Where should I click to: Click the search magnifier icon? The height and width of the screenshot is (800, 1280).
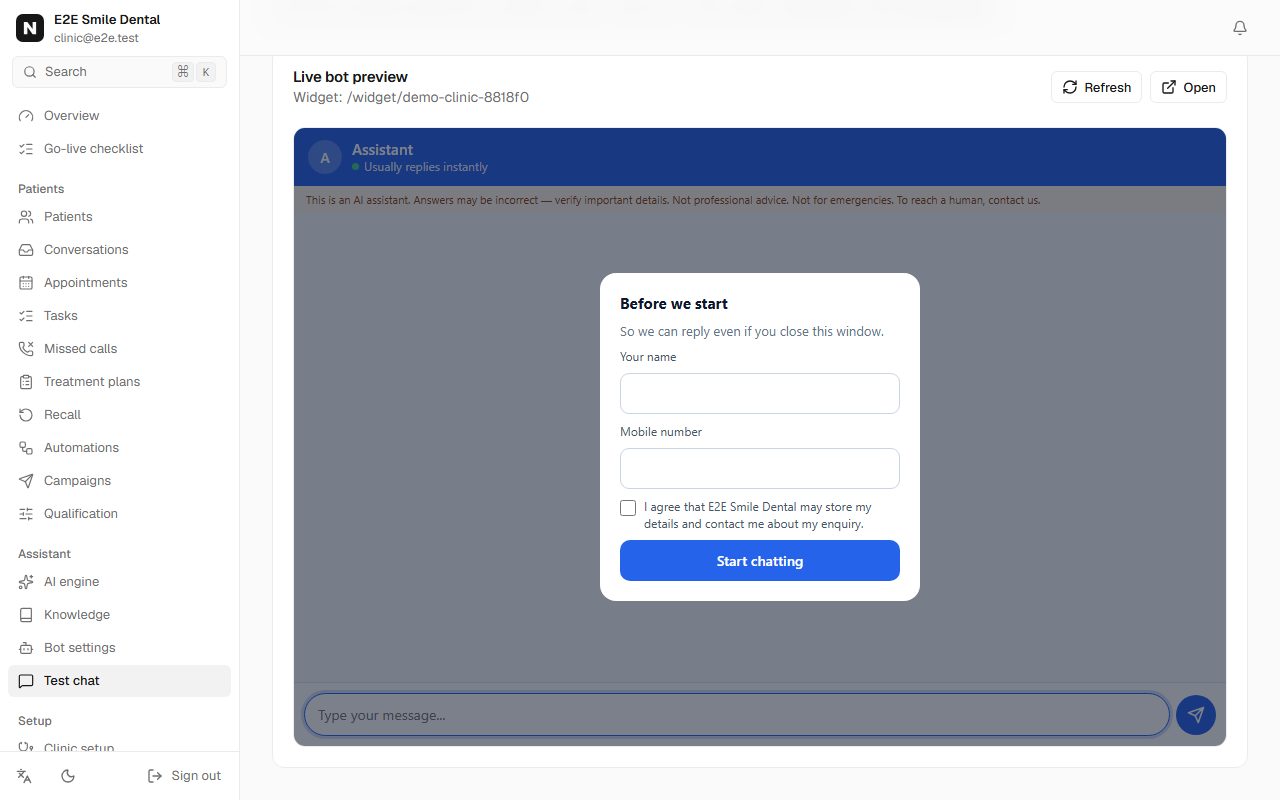click(30, 72)
